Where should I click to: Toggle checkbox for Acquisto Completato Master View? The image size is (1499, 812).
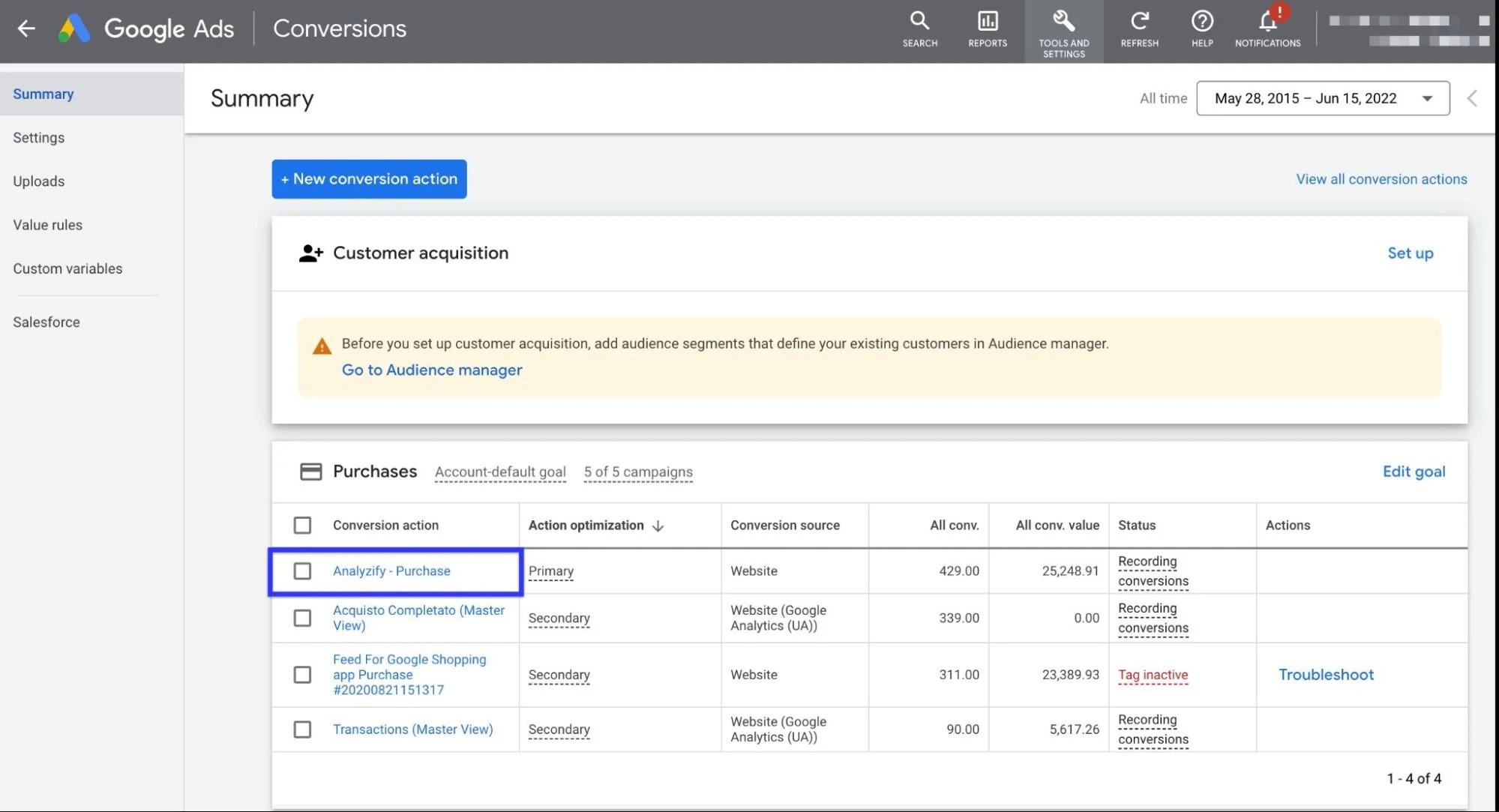[x=302, y=617]
